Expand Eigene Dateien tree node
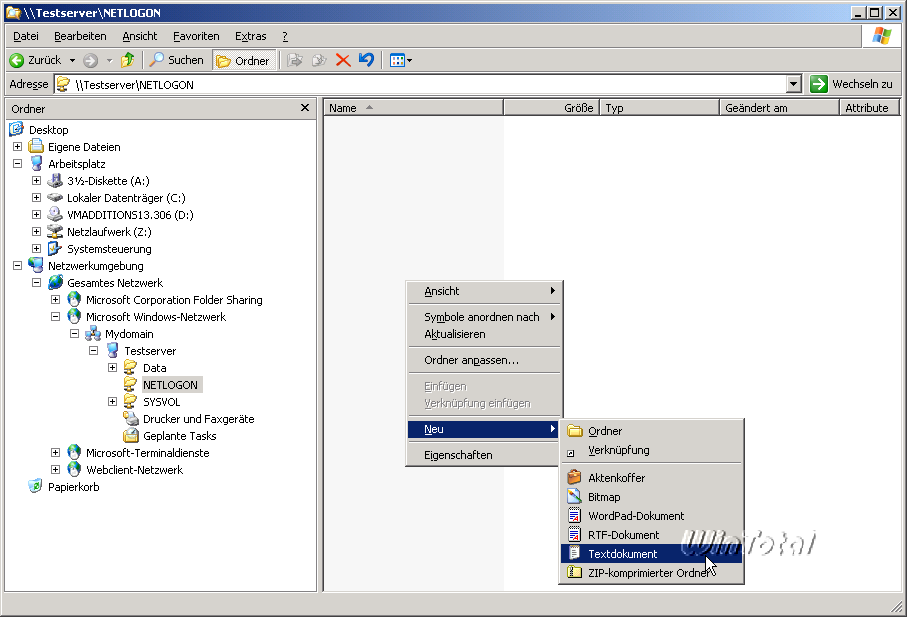The image size is (907, 617). pyautogui.click(x=17, y=147)
